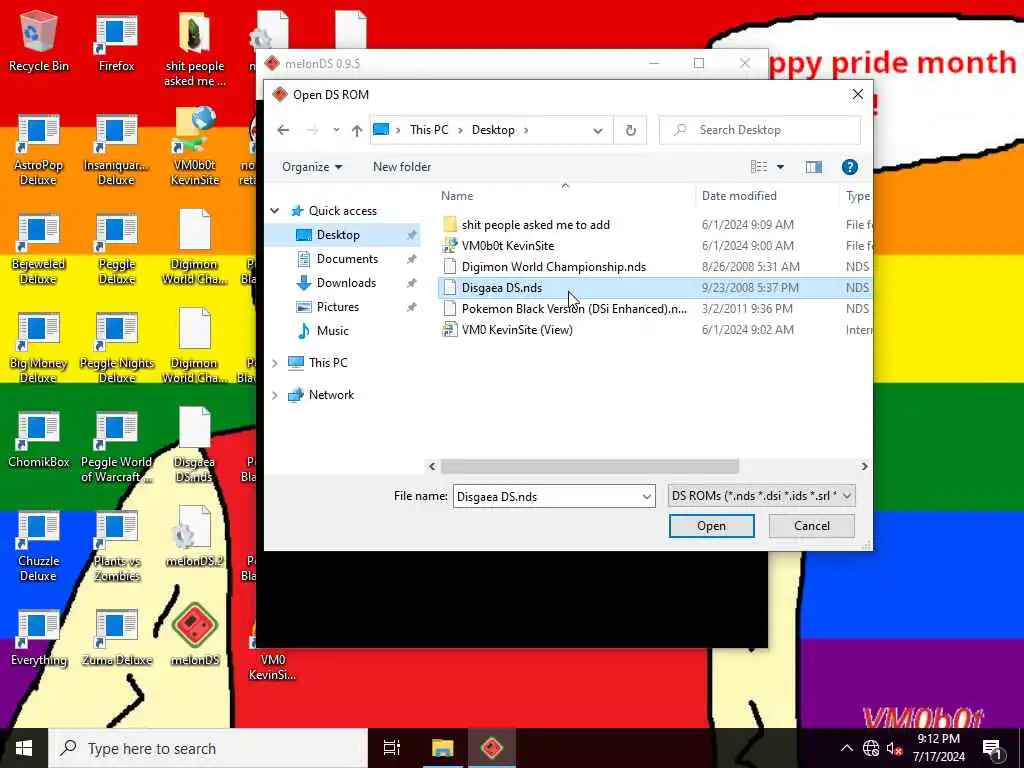The image size is (1024, 768).
Task: Click This PC in address breadcrumb
Action: coord(429,130)
